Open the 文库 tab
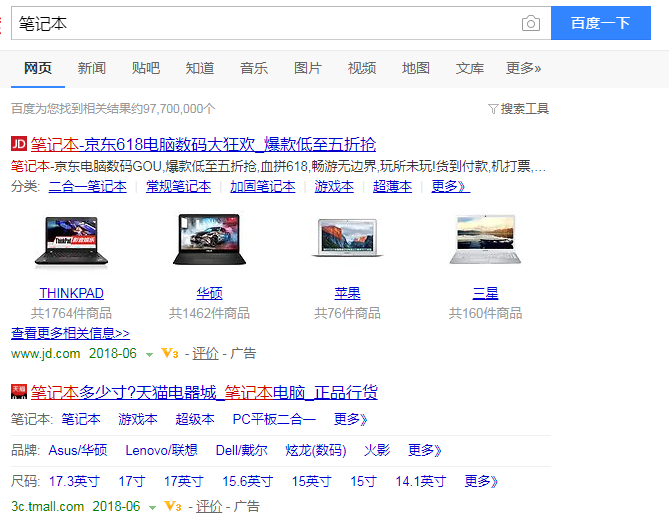The width and height of the screenshot is (669, 517). point(470,68)
